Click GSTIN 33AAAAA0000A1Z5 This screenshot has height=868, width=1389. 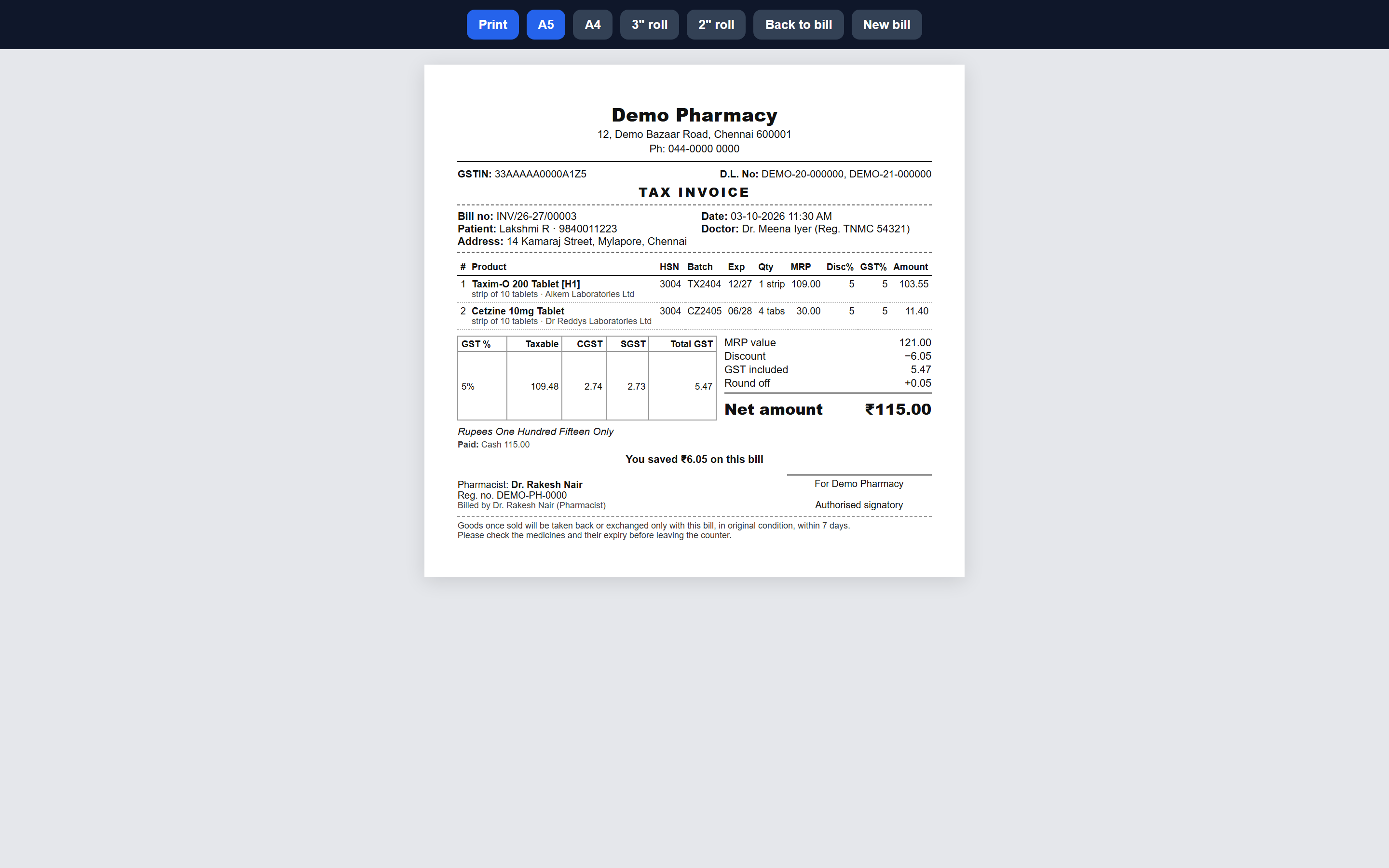pyautogui.click(x=522, y=174)
